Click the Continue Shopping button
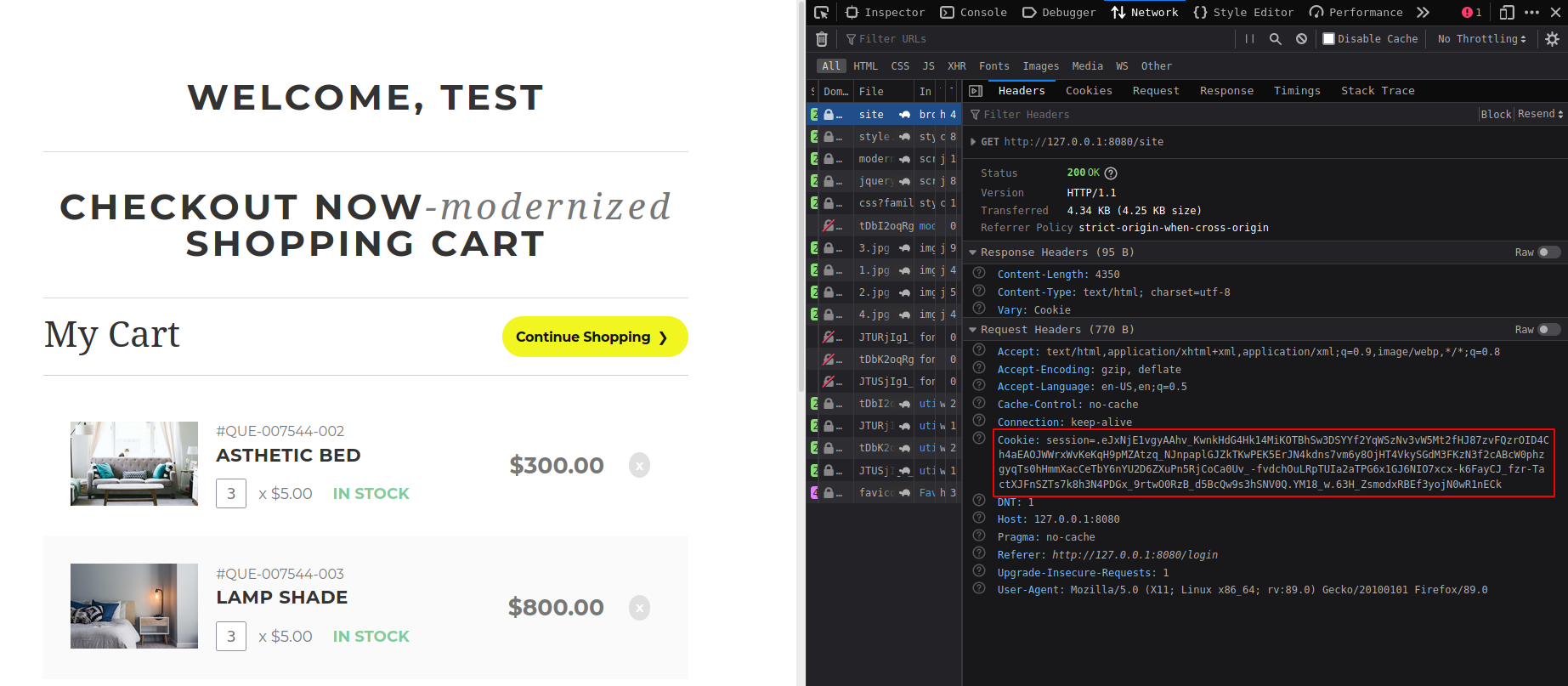The width and height of the screenshot is (1568, 686). [x=594, y=337]
